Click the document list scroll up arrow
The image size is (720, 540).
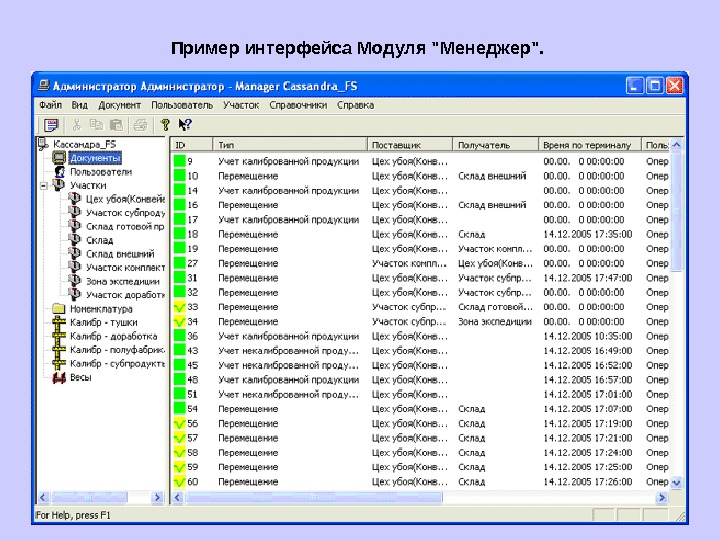coord(676,145)
